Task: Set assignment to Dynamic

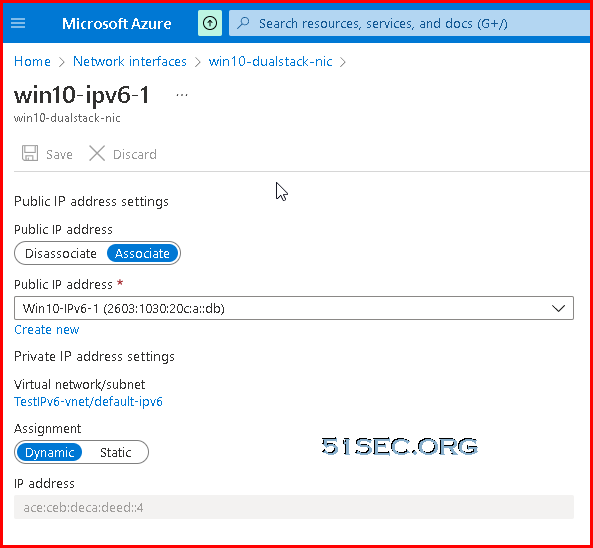Action: click(x=50, y=452)
